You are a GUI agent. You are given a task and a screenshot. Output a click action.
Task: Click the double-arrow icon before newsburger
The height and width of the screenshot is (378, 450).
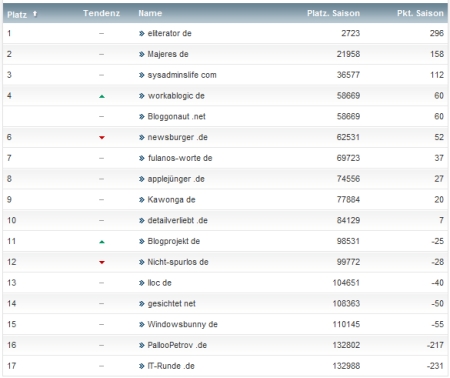[x=142, y=137]
